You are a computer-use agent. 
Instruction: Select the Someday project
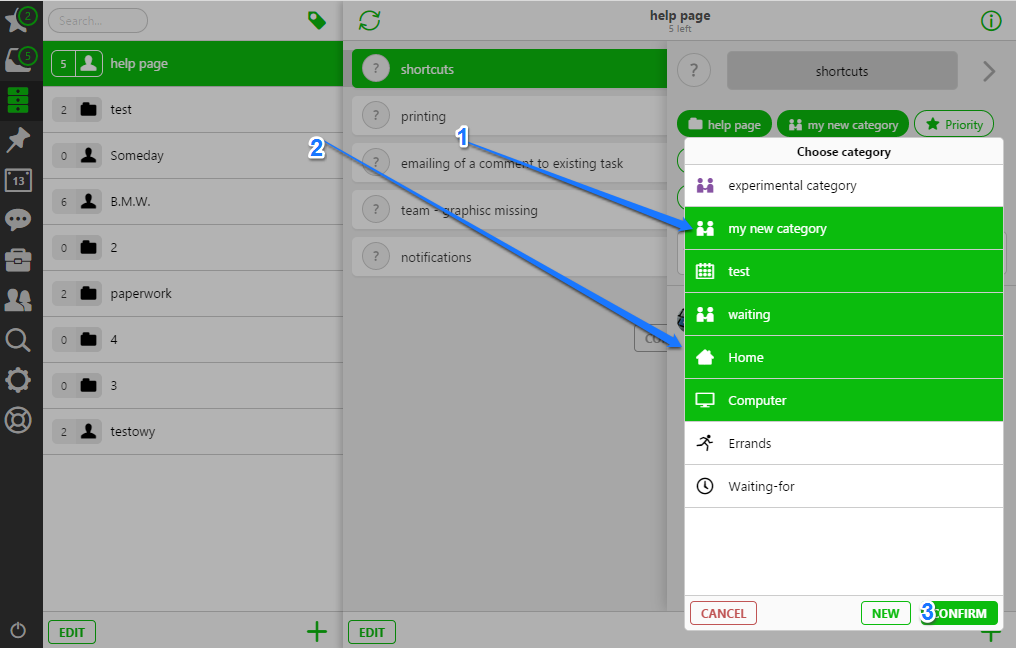click(193, 156)
